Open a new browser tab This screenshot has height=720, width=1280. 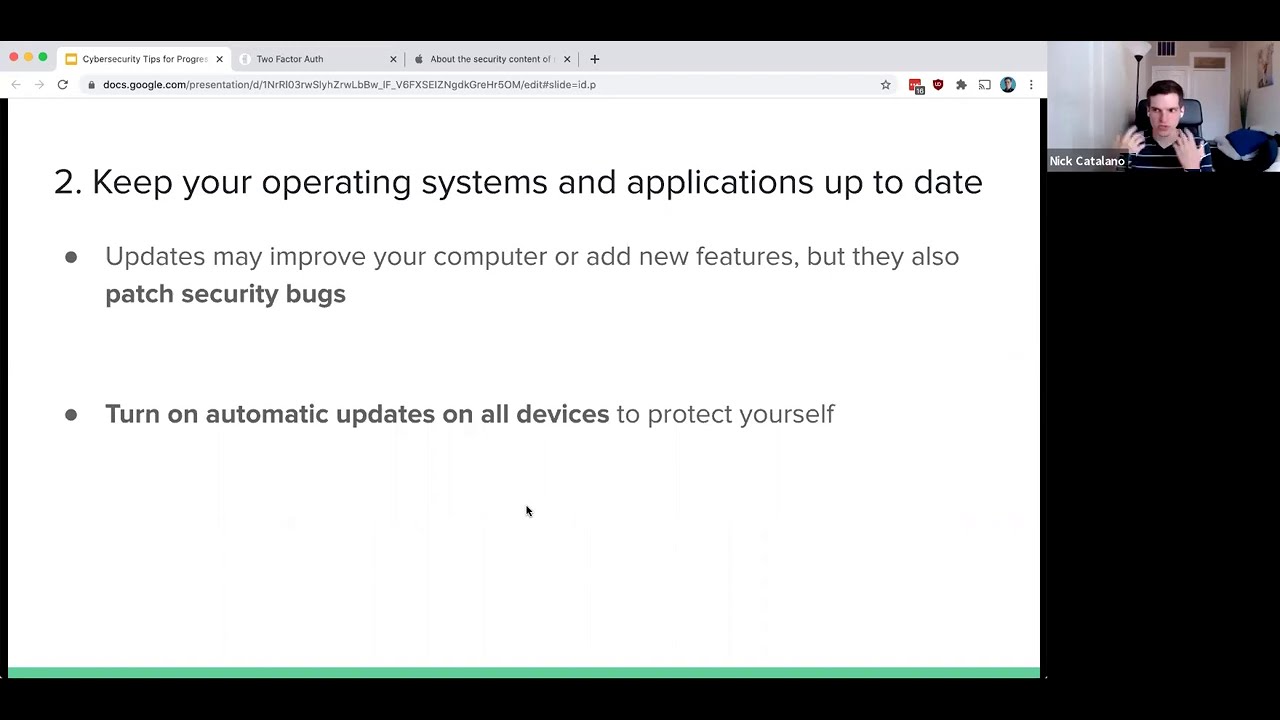pyautogui.click(x=594, y=59)
